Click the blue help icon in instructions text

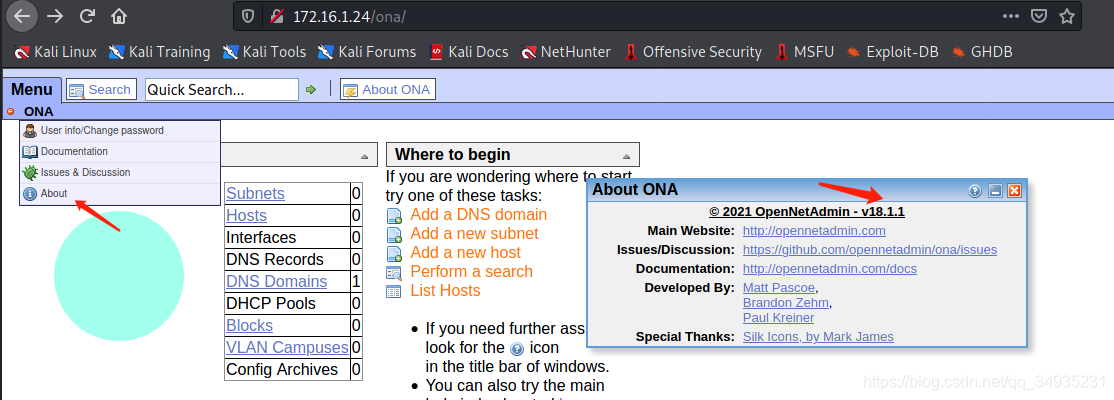517,349
